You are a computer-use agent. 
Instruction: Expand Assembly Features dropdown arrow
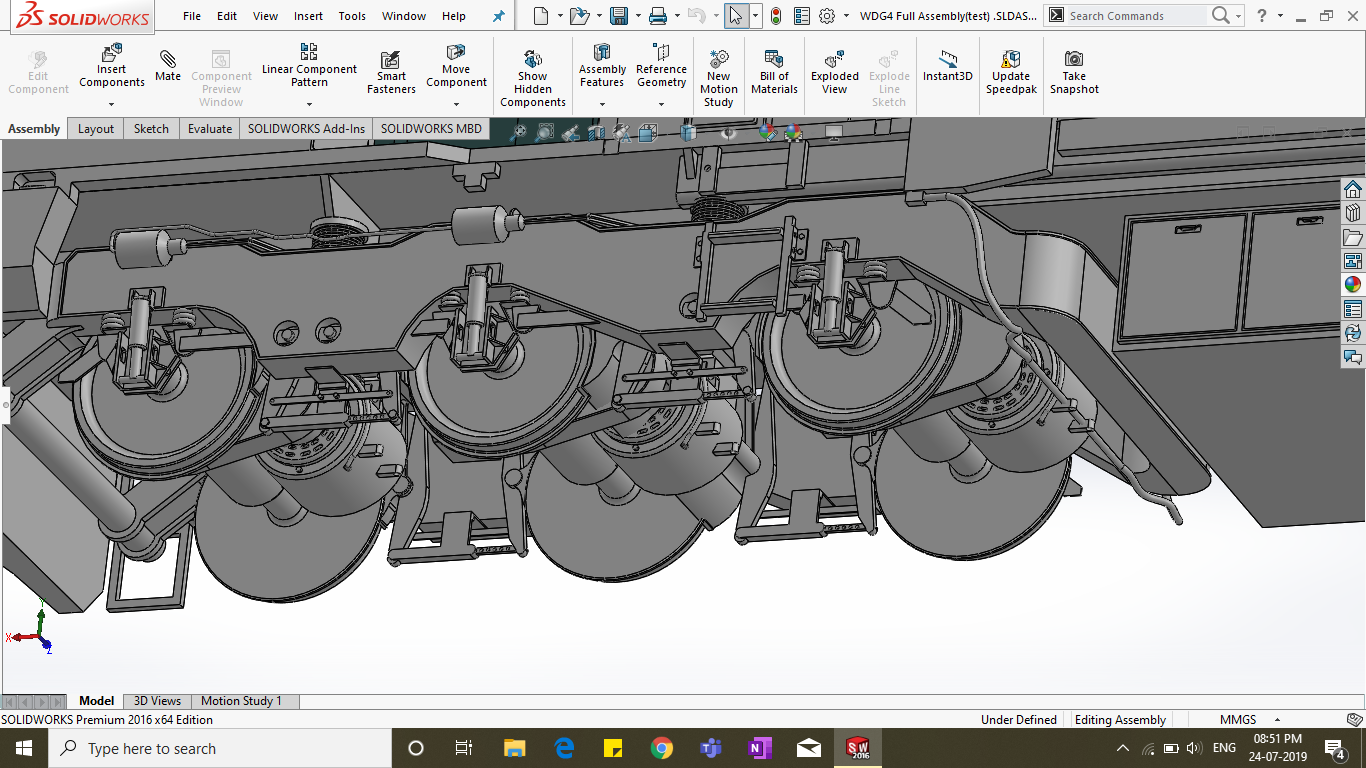click(602, 104)
